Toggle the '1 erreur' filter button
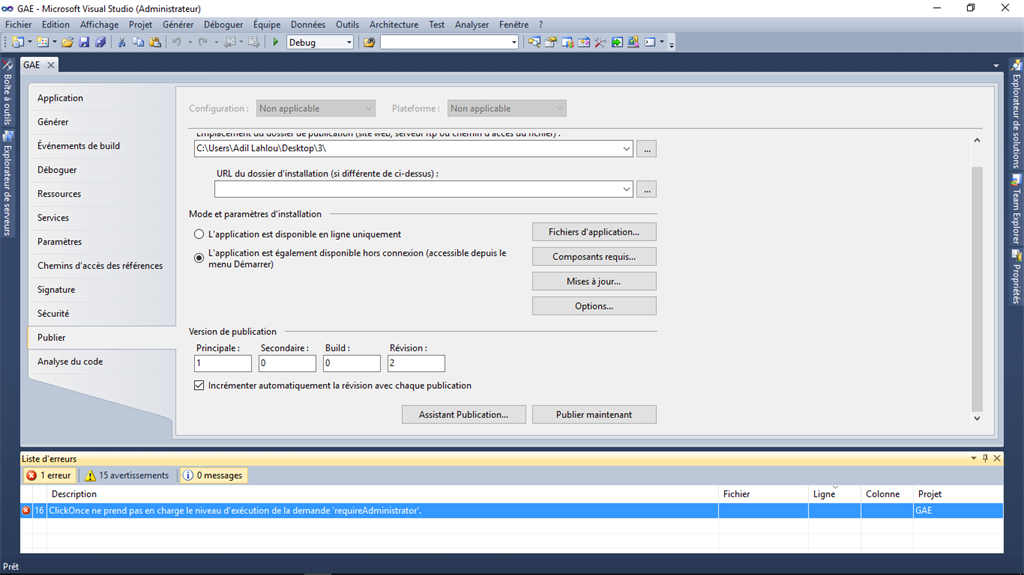This screenshot has width=1024, height=575. [50, 475]
